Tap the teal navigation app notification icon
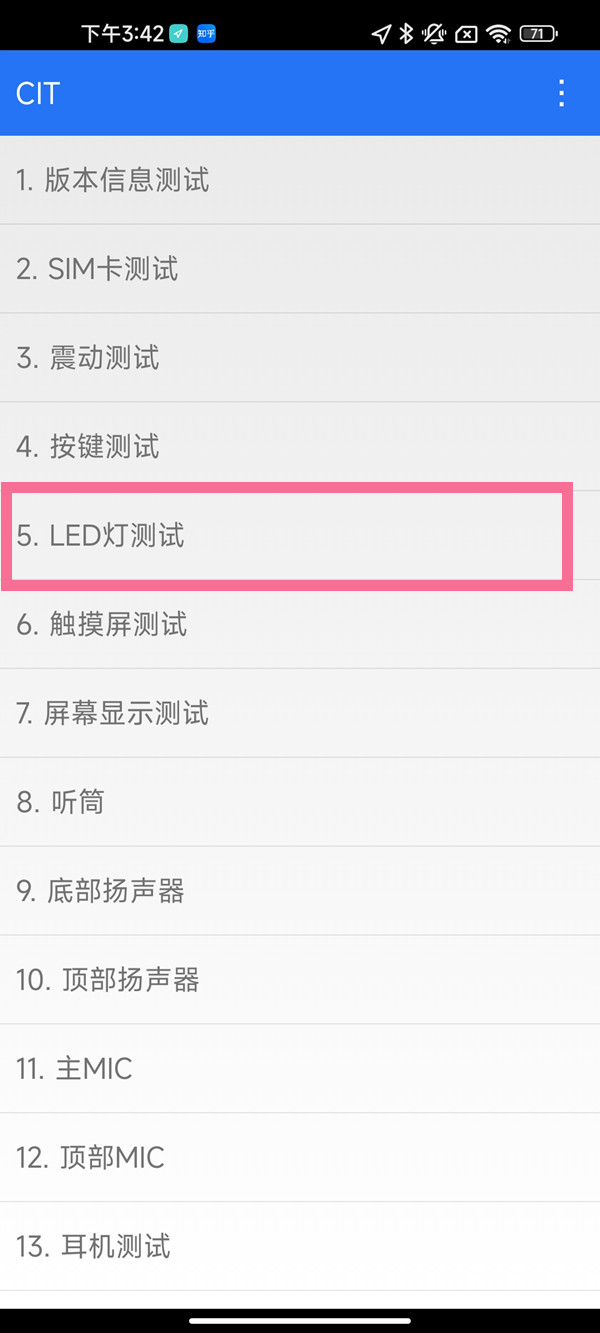The width and height of the screenshot is (600, 1333). [x=178, y=34]
